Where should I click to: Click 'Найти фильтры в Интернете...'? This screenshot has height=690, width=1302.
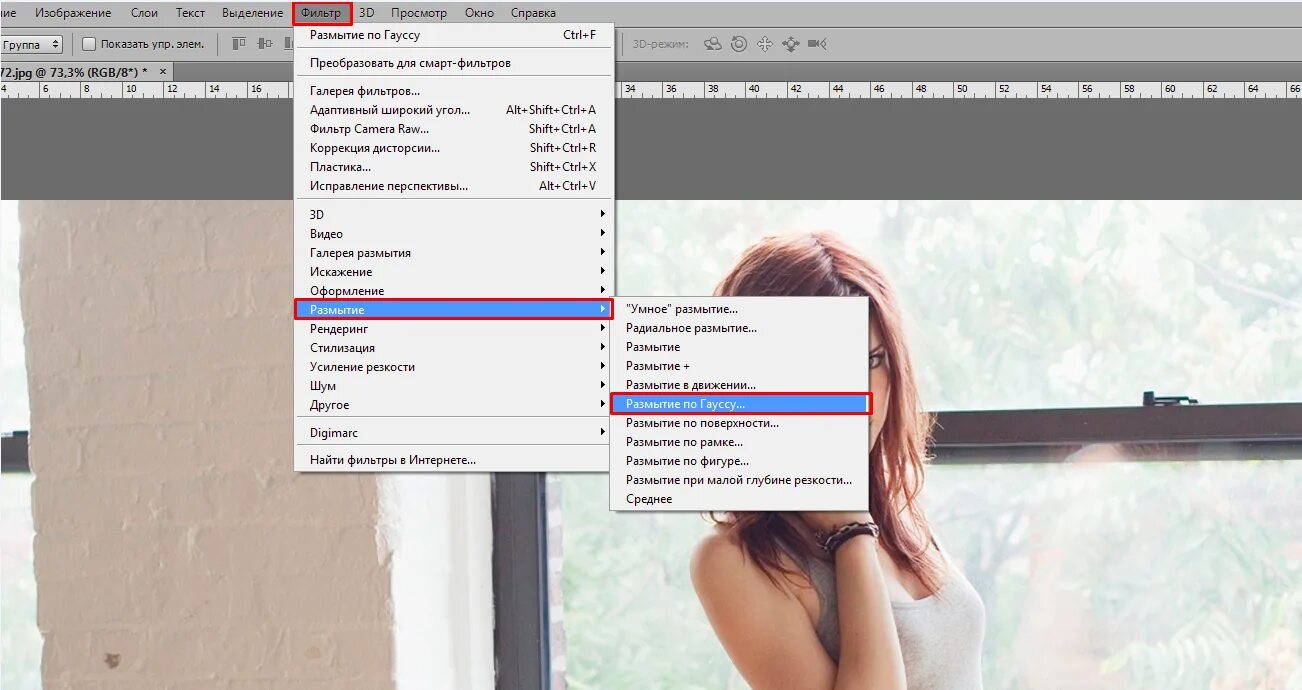coord(455,460)
